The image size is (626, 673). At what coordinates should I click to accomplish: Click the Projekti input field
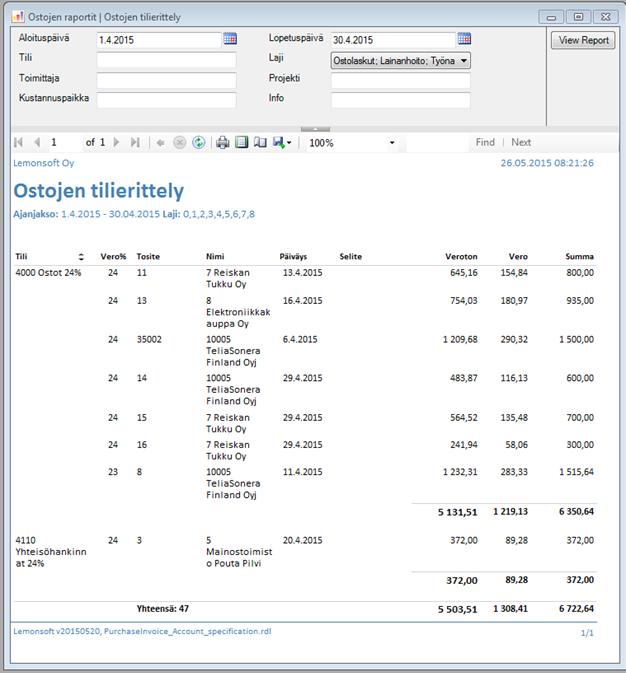coord(401,80)
